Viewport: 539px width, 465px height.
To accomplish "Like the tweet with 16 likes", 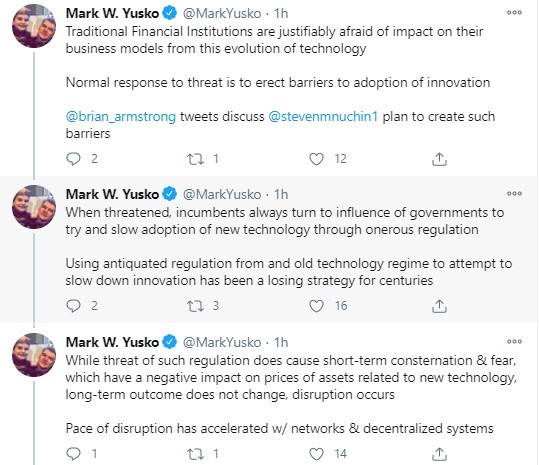I will pos(316,306).
